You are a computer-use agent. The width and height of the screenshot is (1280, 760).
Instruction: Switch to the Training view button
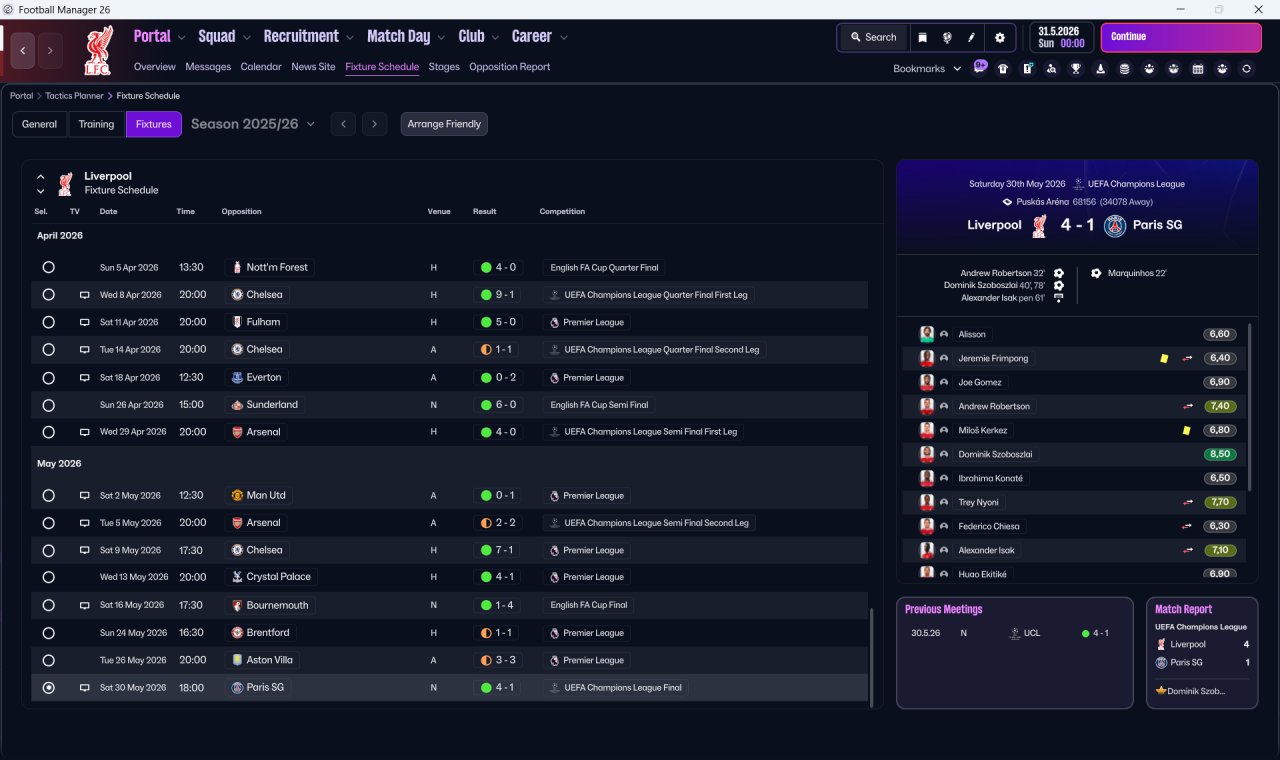(x=96, y=124)
